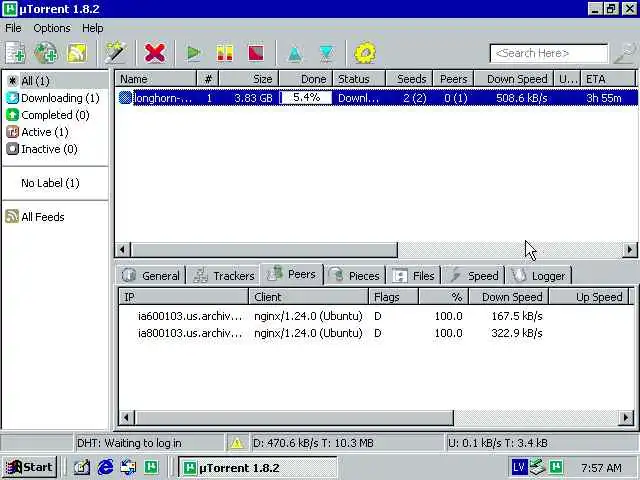Sort peers by IP column header

click(x=184, y=297)
